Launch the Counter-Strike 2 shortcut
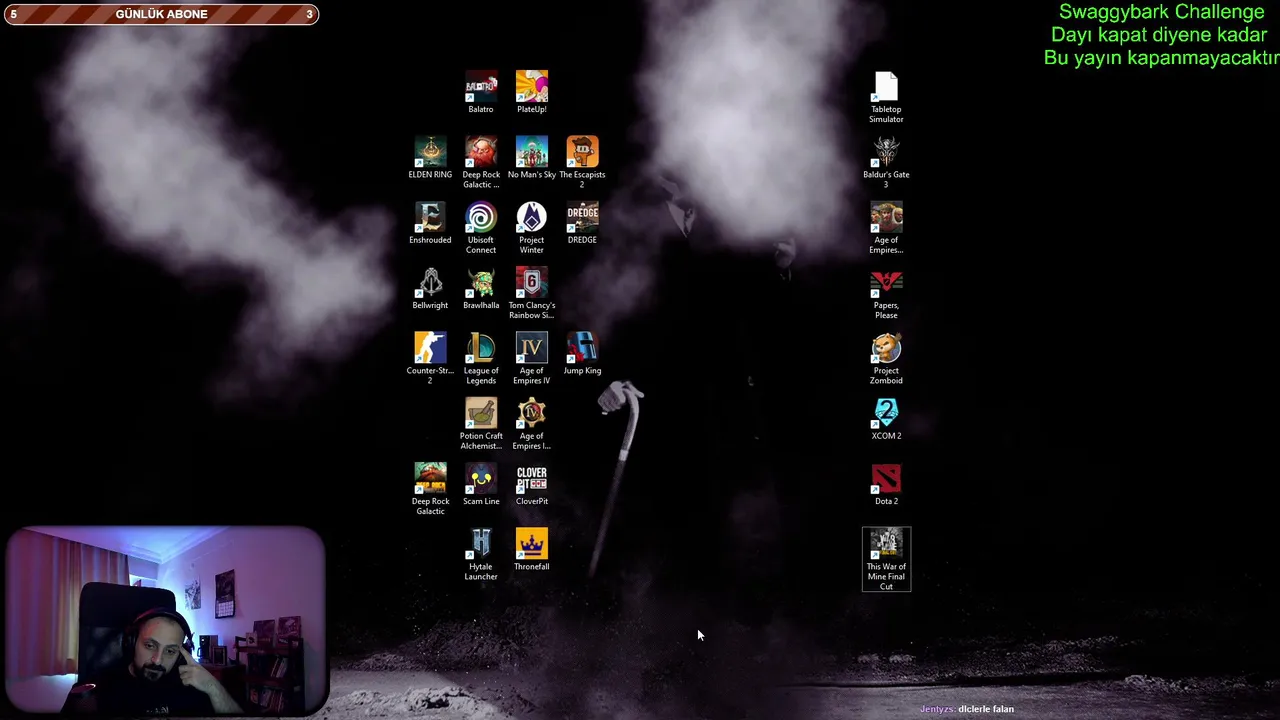Screen dimensions: 1280x720 pyautogui.click(x=430, y=358)
